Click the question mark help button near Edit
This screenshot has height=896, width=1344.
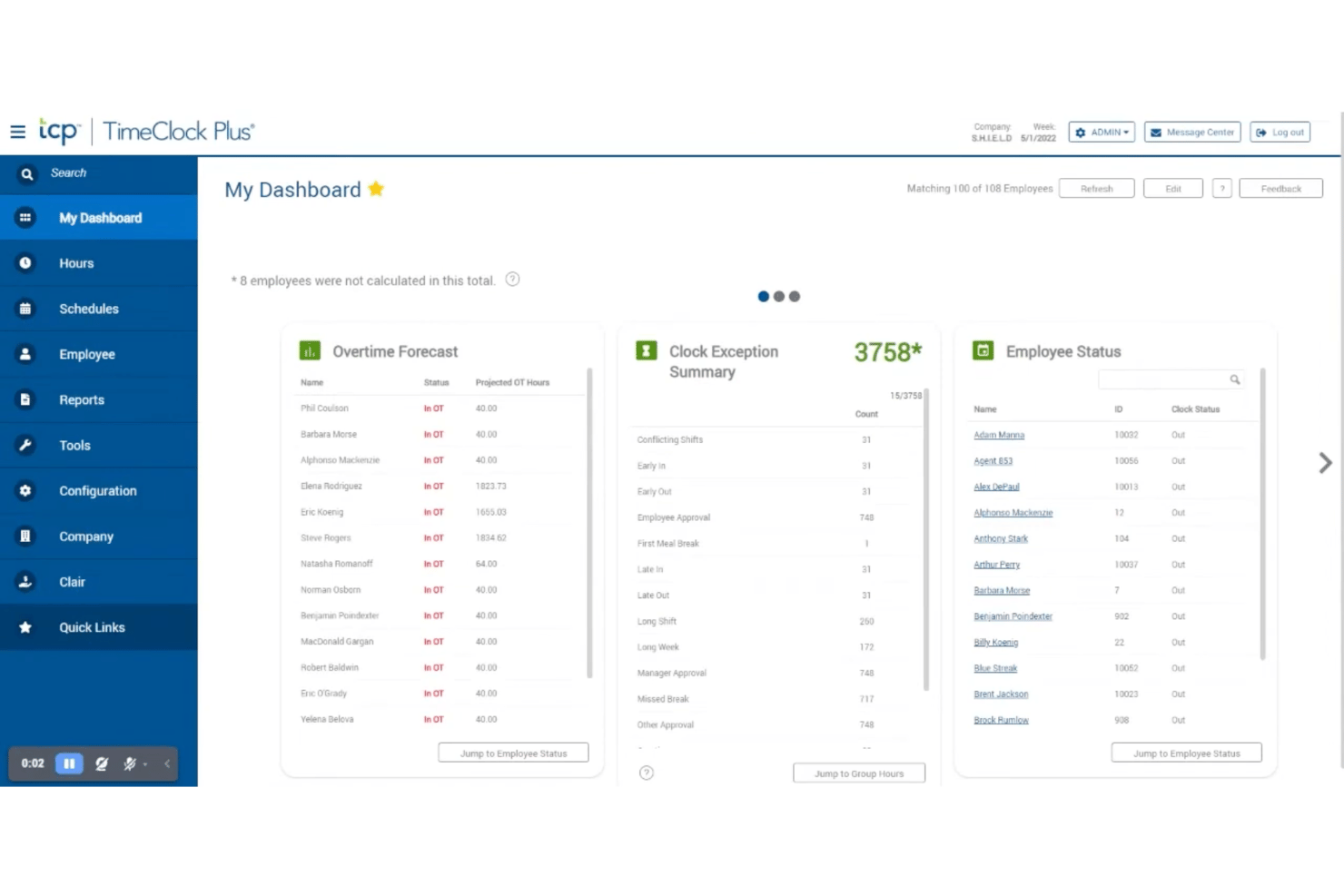1222,189
